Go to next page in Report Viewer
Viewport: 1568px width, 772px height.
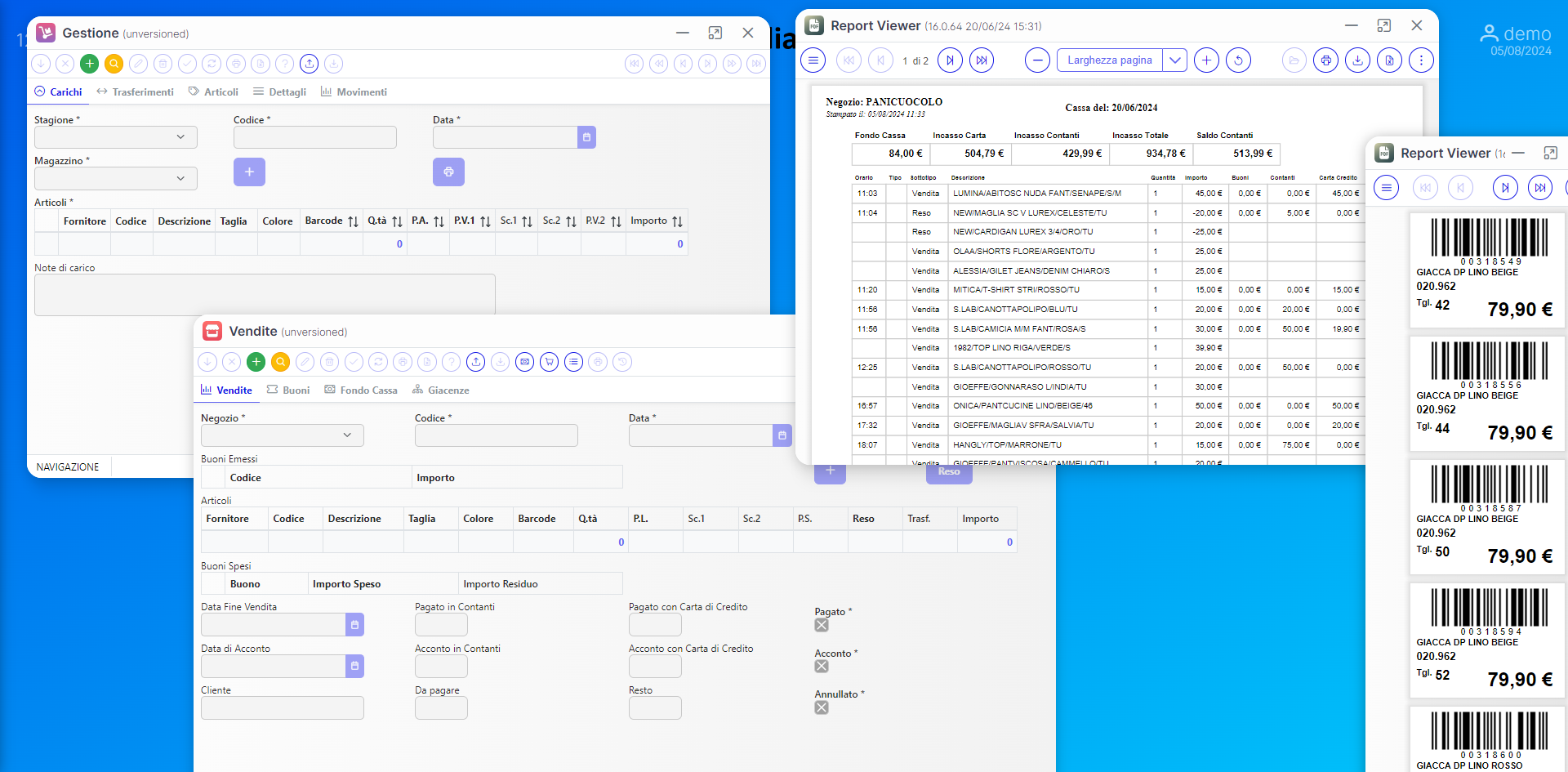(950, 60)
